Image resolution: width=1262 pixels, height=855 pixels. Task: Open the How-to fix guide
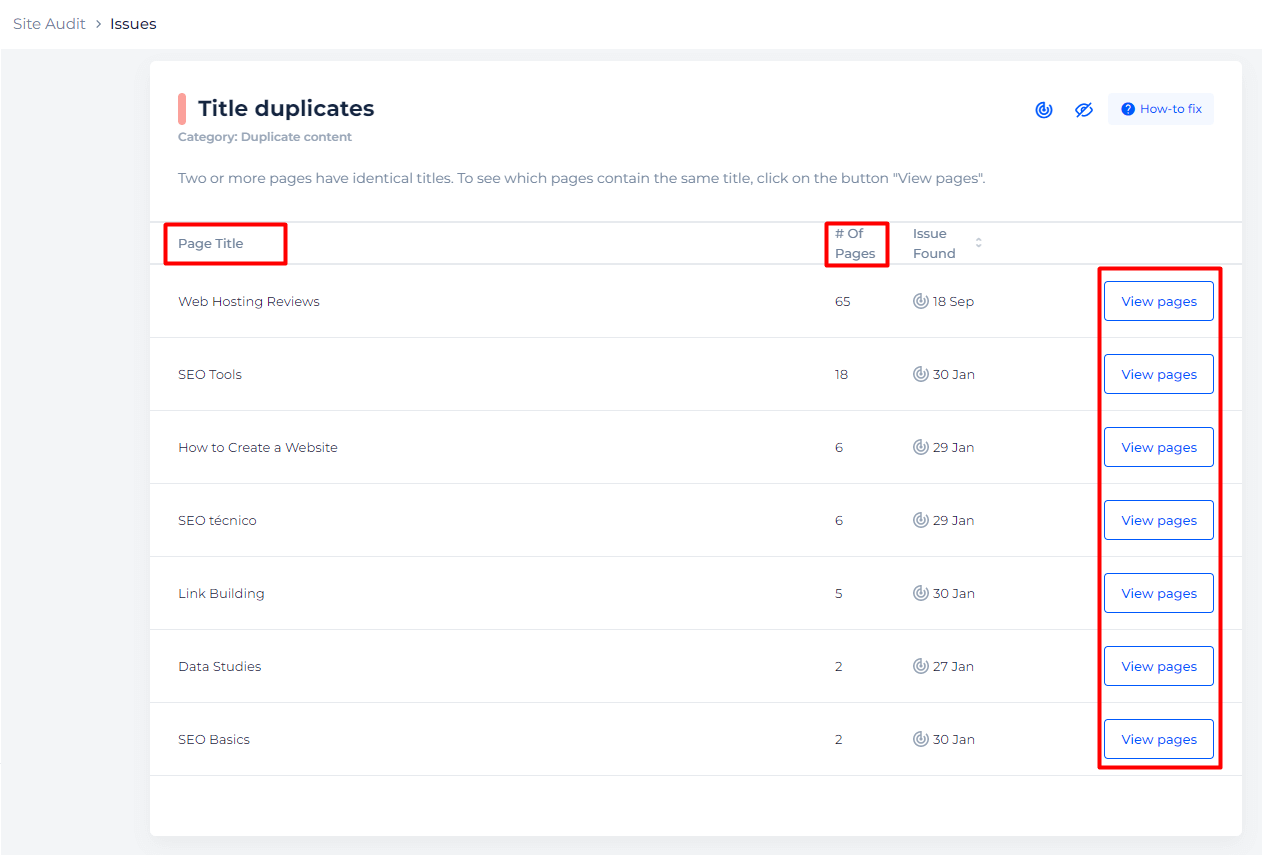coord(1161,108)
